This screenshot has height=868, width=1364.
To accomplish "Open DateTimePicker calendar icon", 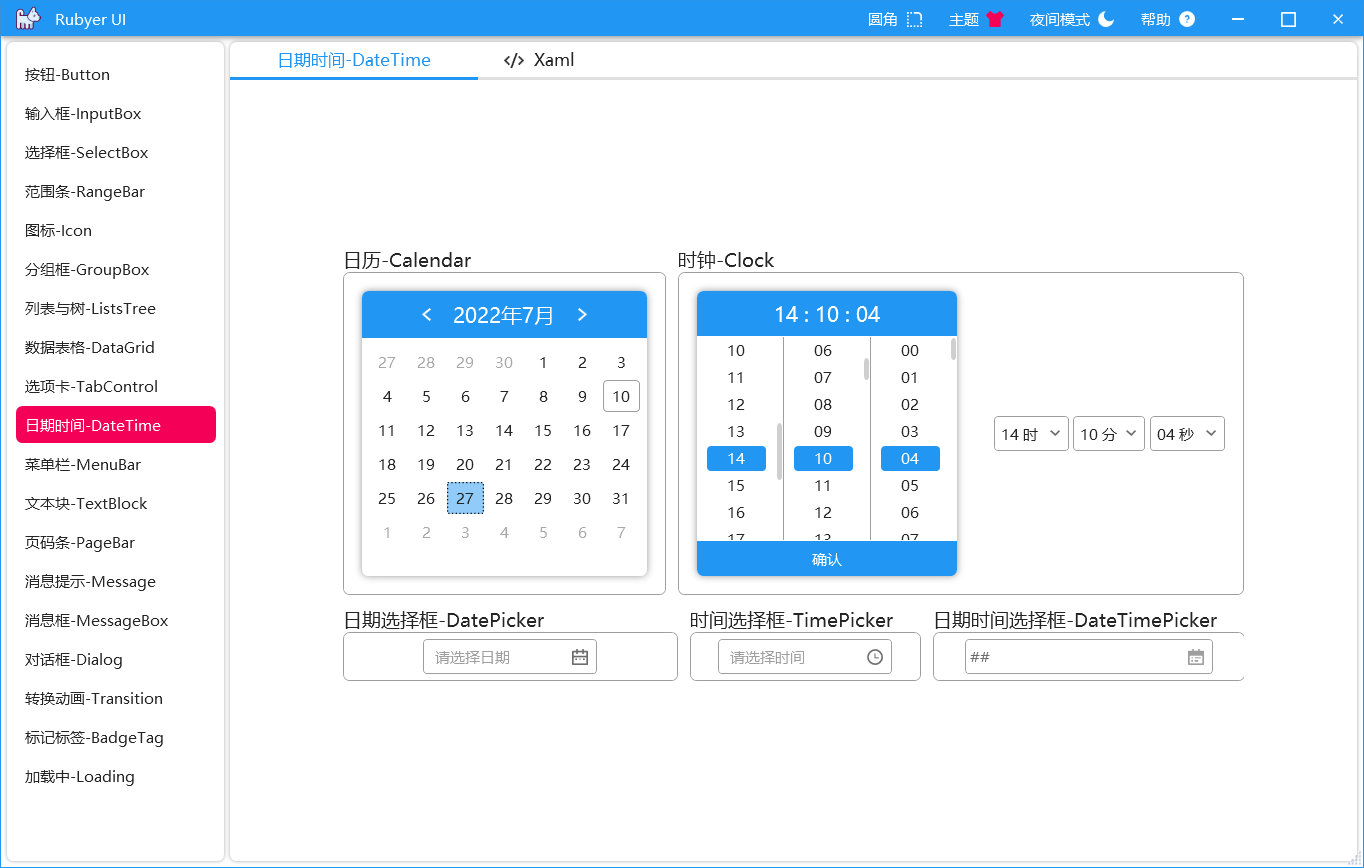I will coord(1196,657).
